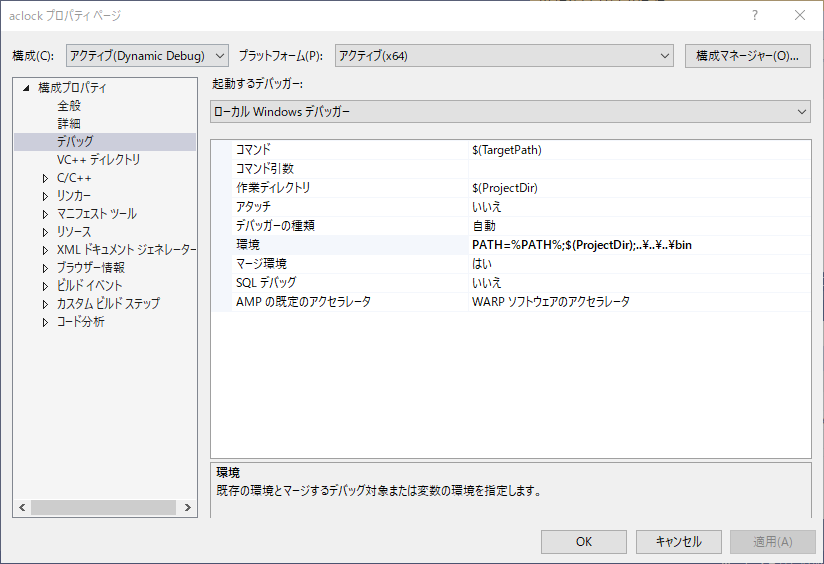
Task: Expand the リンカー tree node
Action: click(45, 196)
